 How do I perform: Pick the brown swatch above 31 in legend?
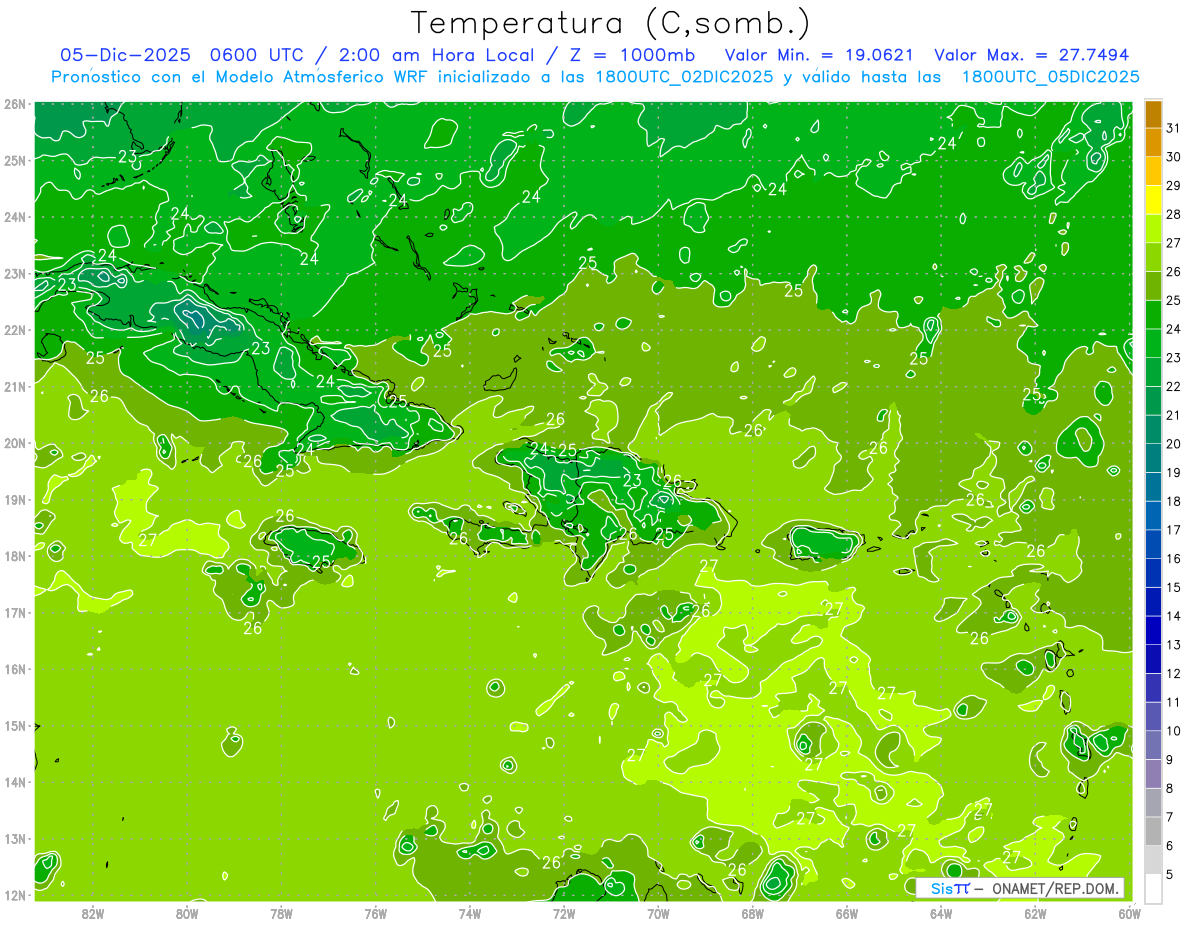click(x=1153, y=114)
